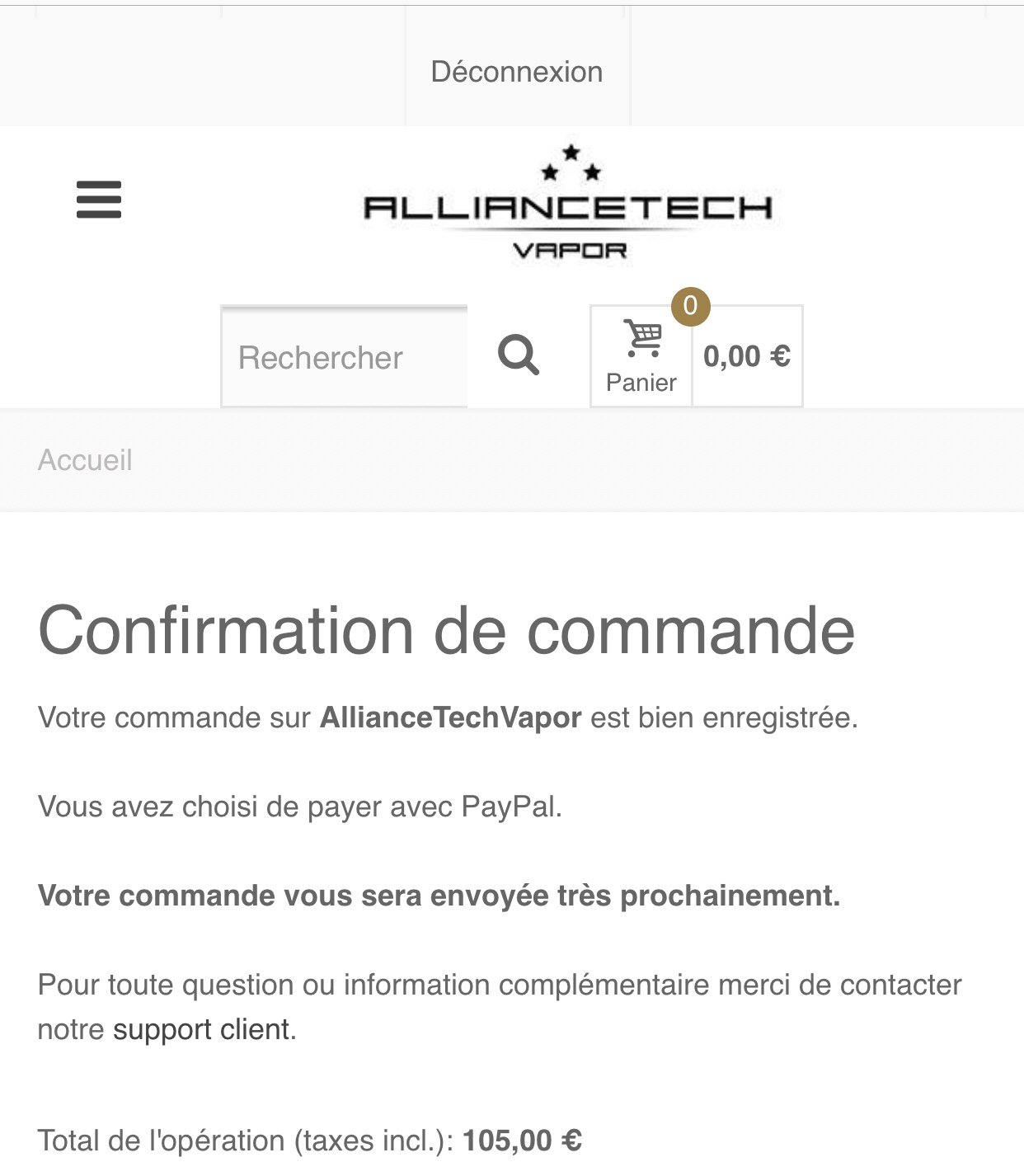Click the Confirmation de commande heading

(x=446, y=631)
